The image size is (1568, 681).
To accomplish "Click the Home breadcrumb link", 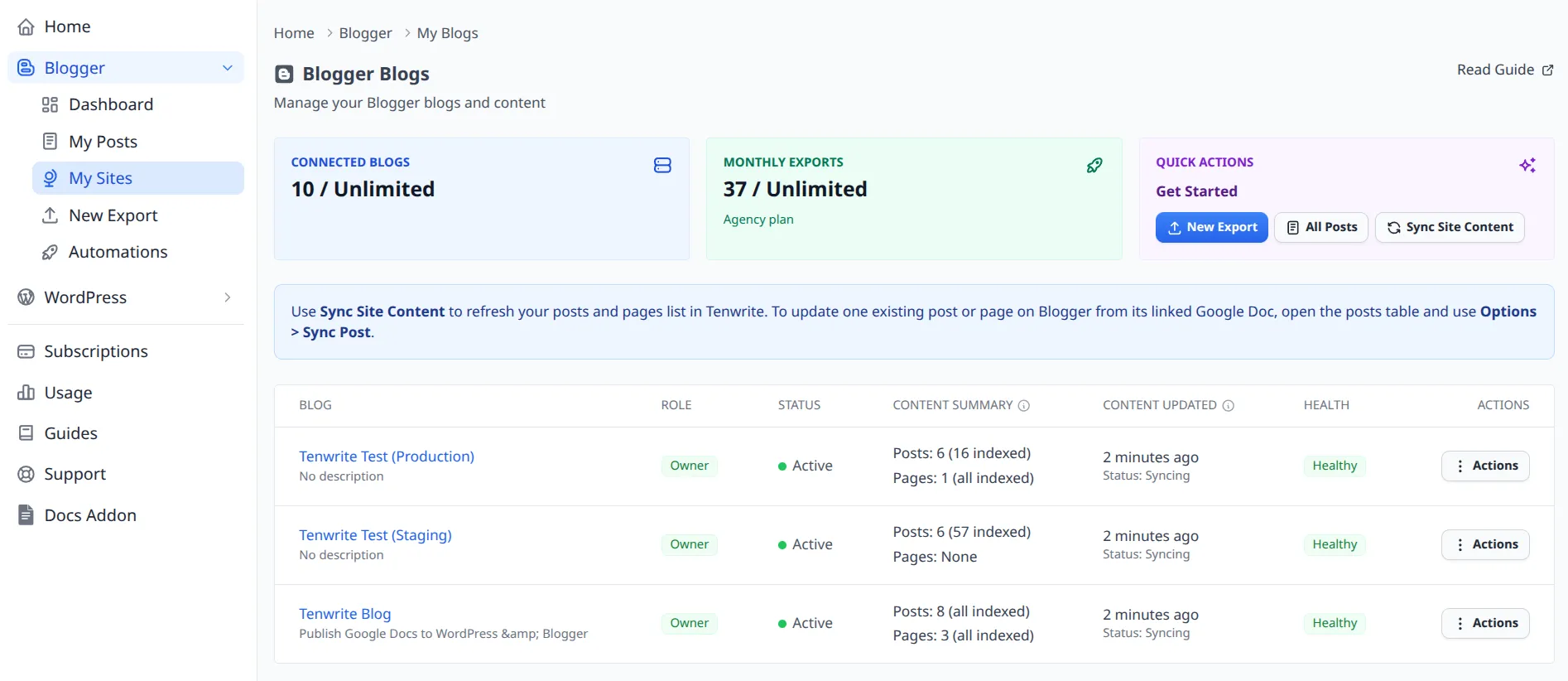I will pos(294,33).
